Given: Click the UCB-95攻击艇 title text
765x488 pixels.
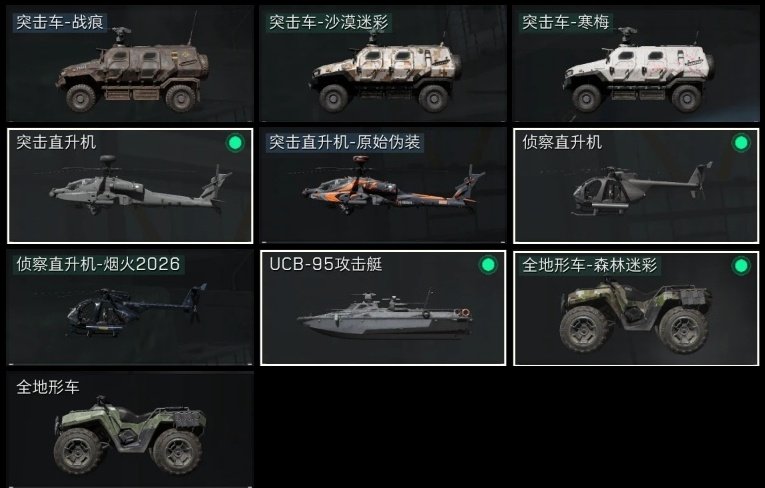Looking at the screenshot, I should coord(325,264).
